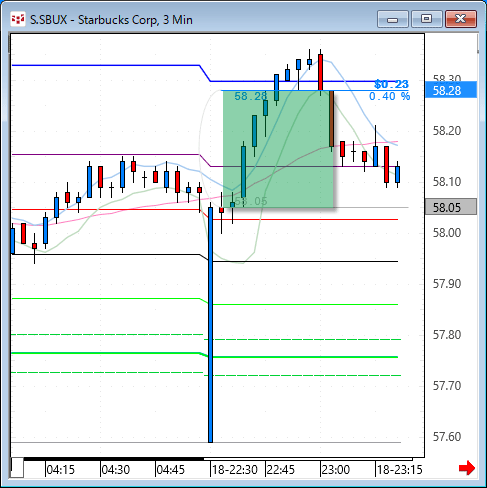Click the chart application icon in the title bar
Viewport: 487px width, 488px height.
(18, 19)
